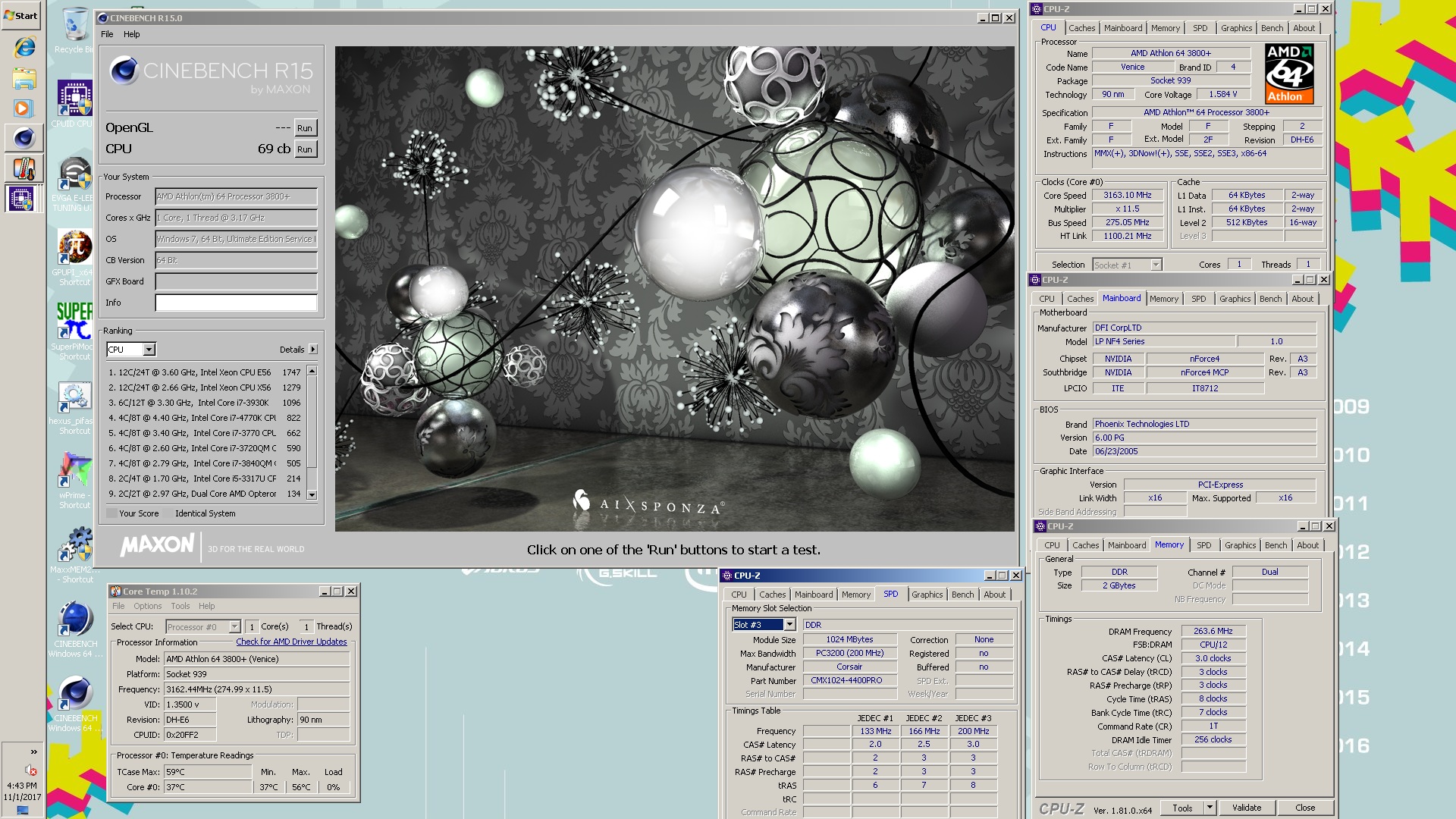
Task: Open the Tools dropdown arrow in CPU-Z
Action: pyautogui.click(x=1210, y=808)
